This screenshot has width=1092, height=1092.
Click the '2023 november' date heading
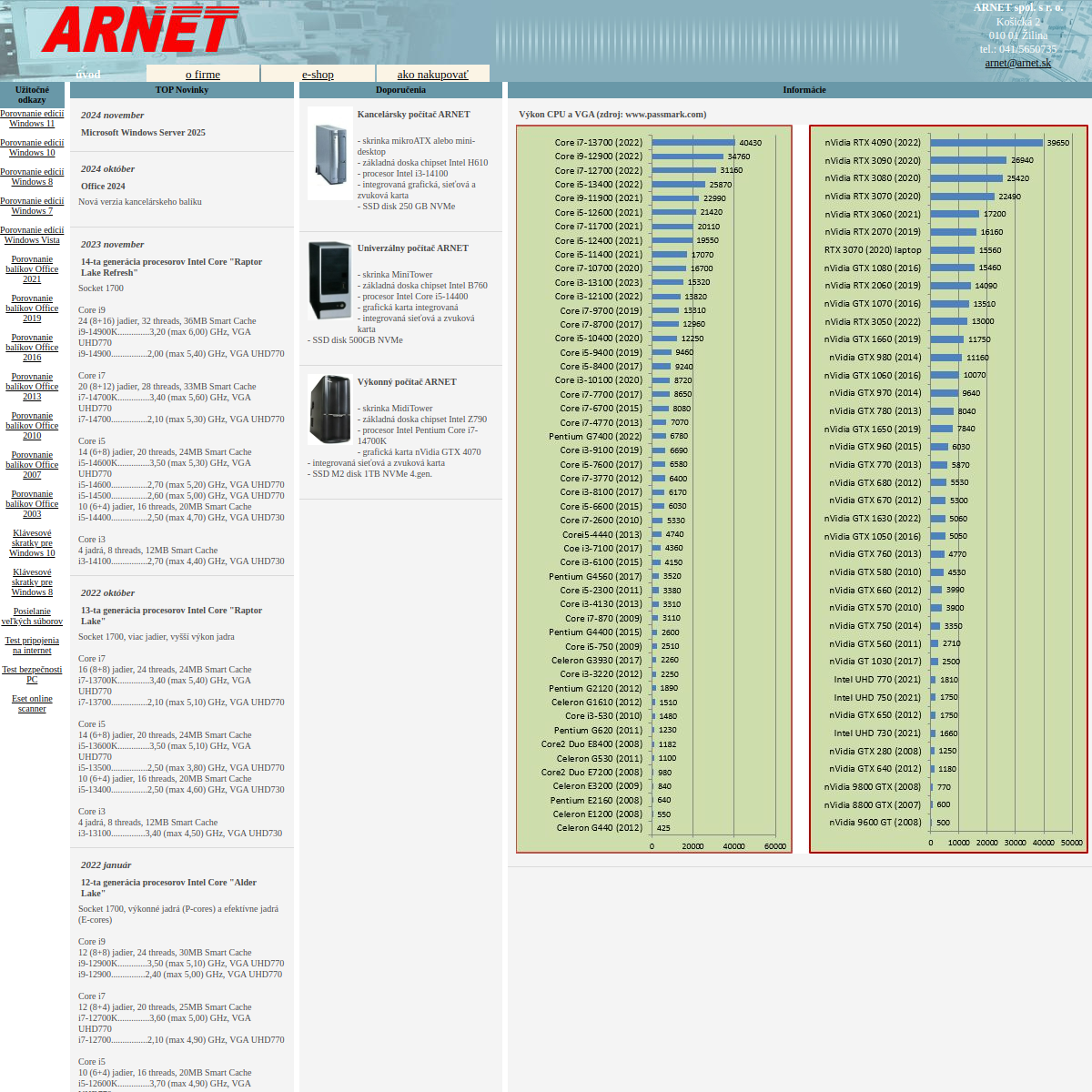[112, 245]
